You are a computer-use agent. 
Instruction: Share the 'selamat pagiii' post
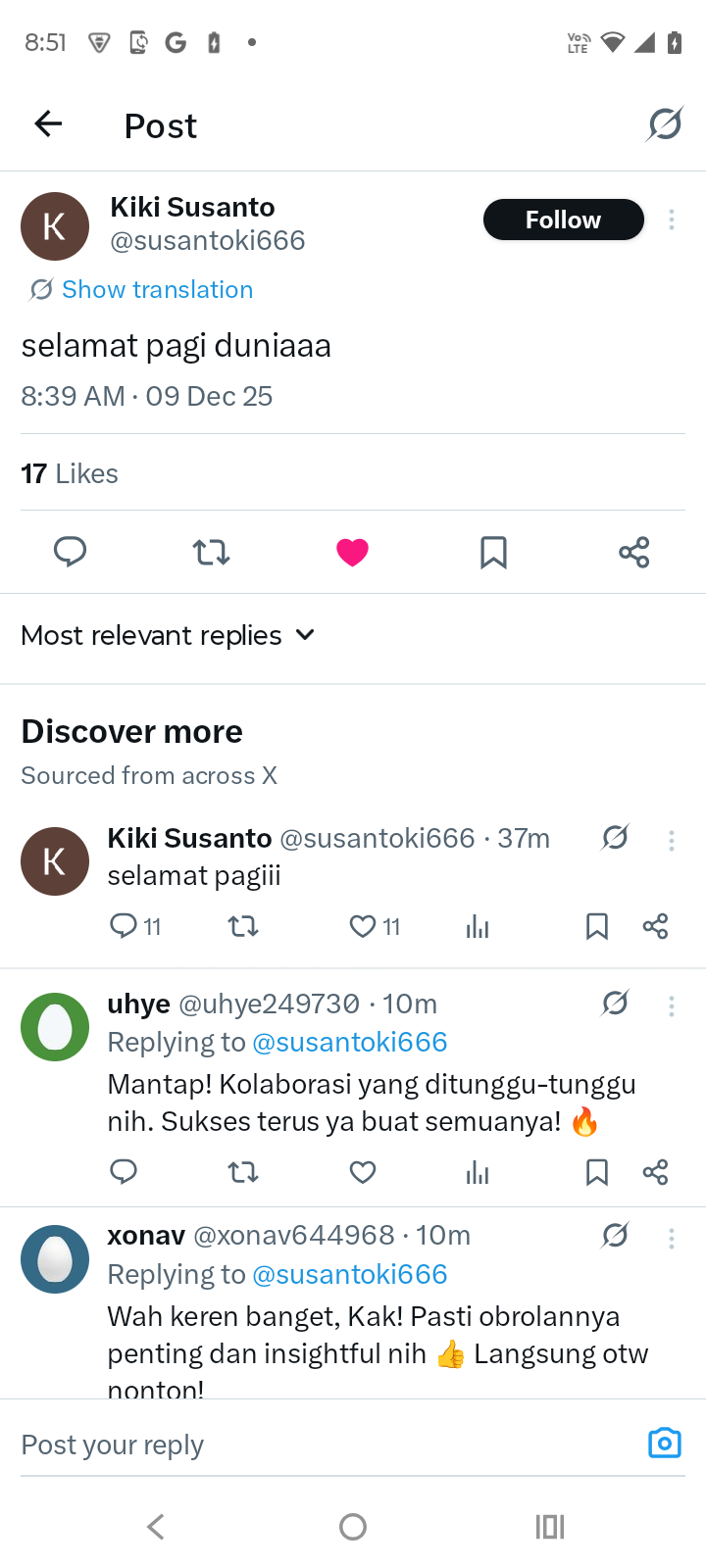point(655,926)
